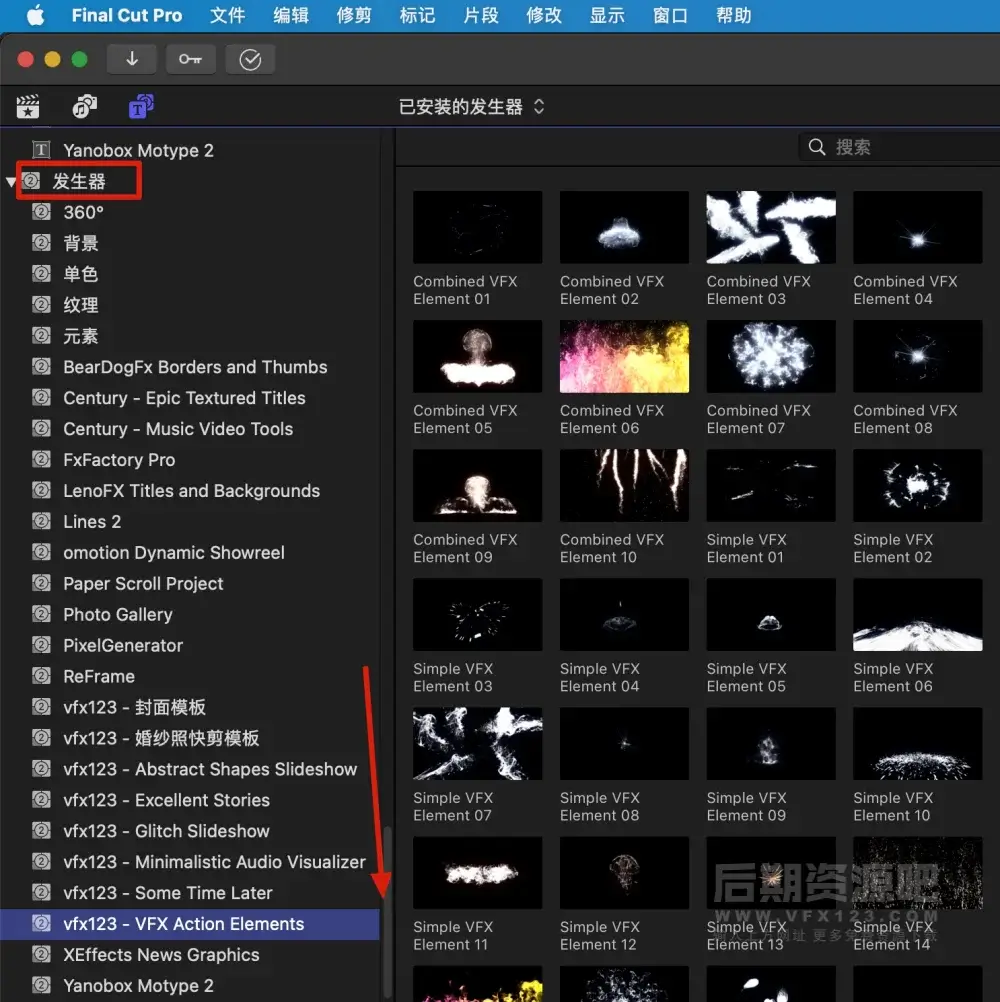Click the title icon beside top Yanobox Motype 2
Image resolution: width=1000 pixels, height=1002 pixels.
42,150
